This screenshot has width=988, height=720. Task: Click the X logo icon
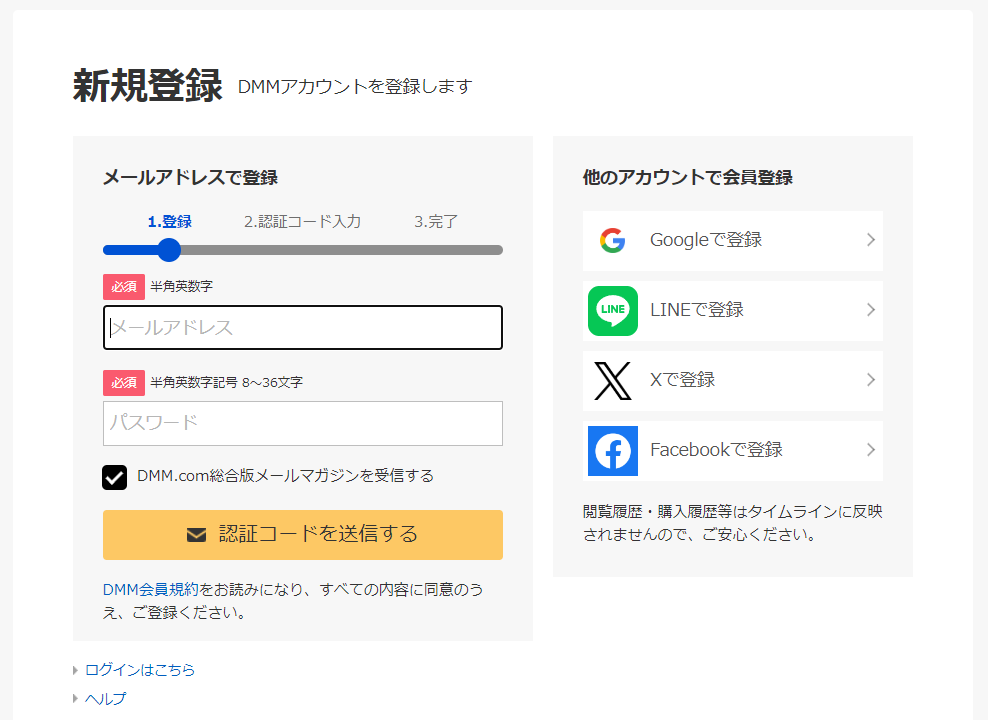tap(612, 380)
